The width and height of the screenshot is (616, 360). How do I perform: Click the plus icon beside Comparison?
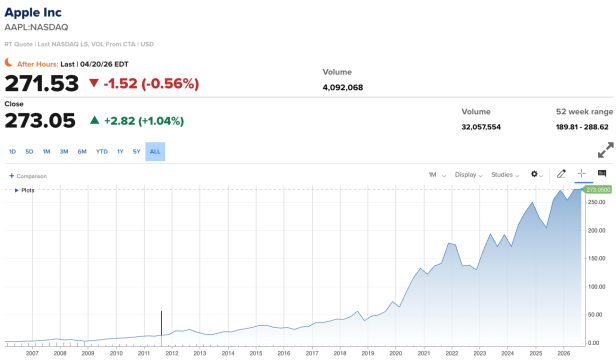[11, 176]
